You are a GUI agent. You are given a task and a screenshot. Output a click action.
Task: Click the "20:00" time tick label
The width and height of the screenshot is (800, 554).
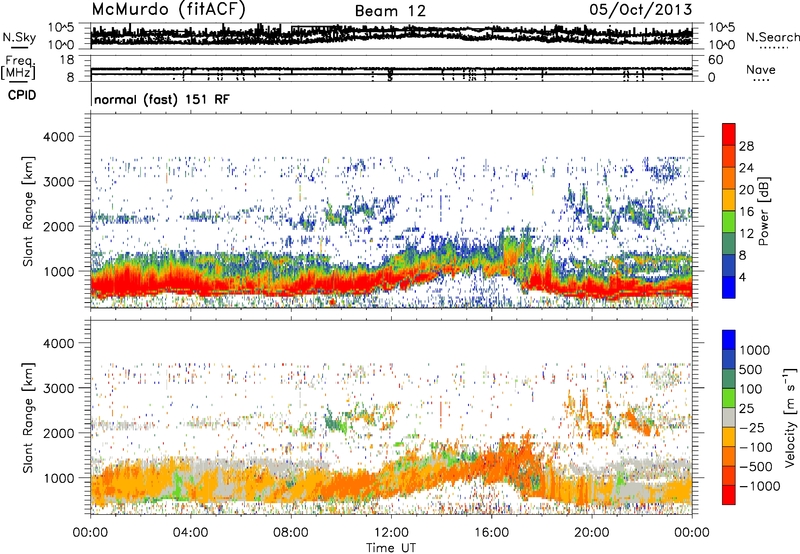tap(591, 533)
